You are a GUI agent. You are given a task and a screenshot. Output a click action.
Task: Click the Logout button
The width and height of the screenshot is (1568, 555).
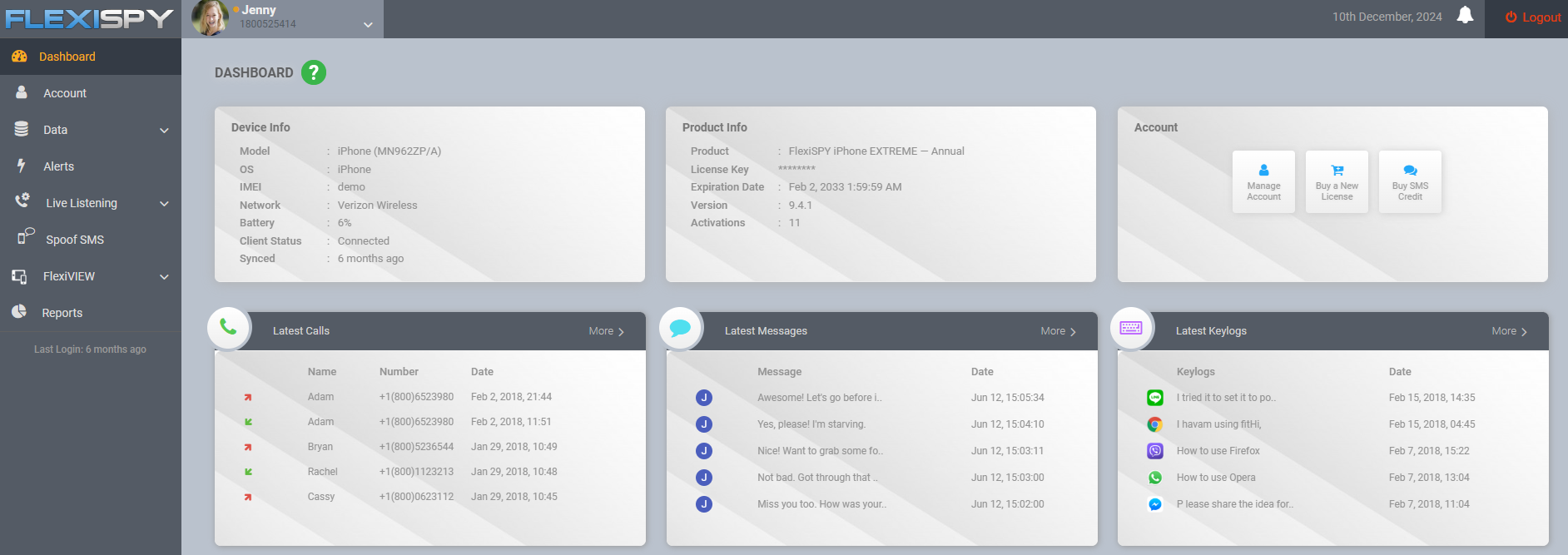pyautogui.click(x=1533, y=17)
